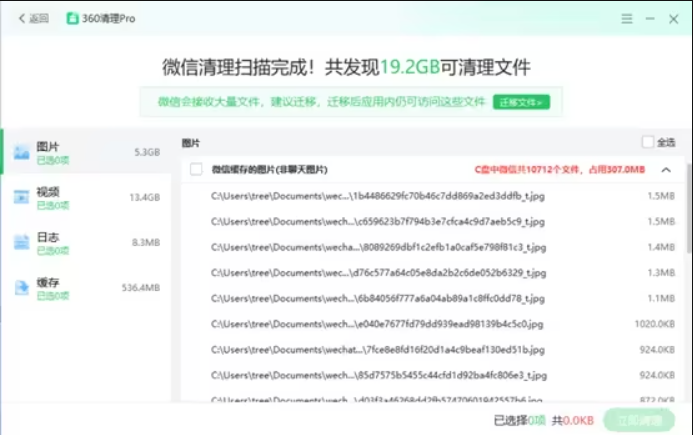Image resolution: width=693 pixels, height=435 pixels.
Task: Click the 5.3GB size of 图片
Action: [147, 152]
